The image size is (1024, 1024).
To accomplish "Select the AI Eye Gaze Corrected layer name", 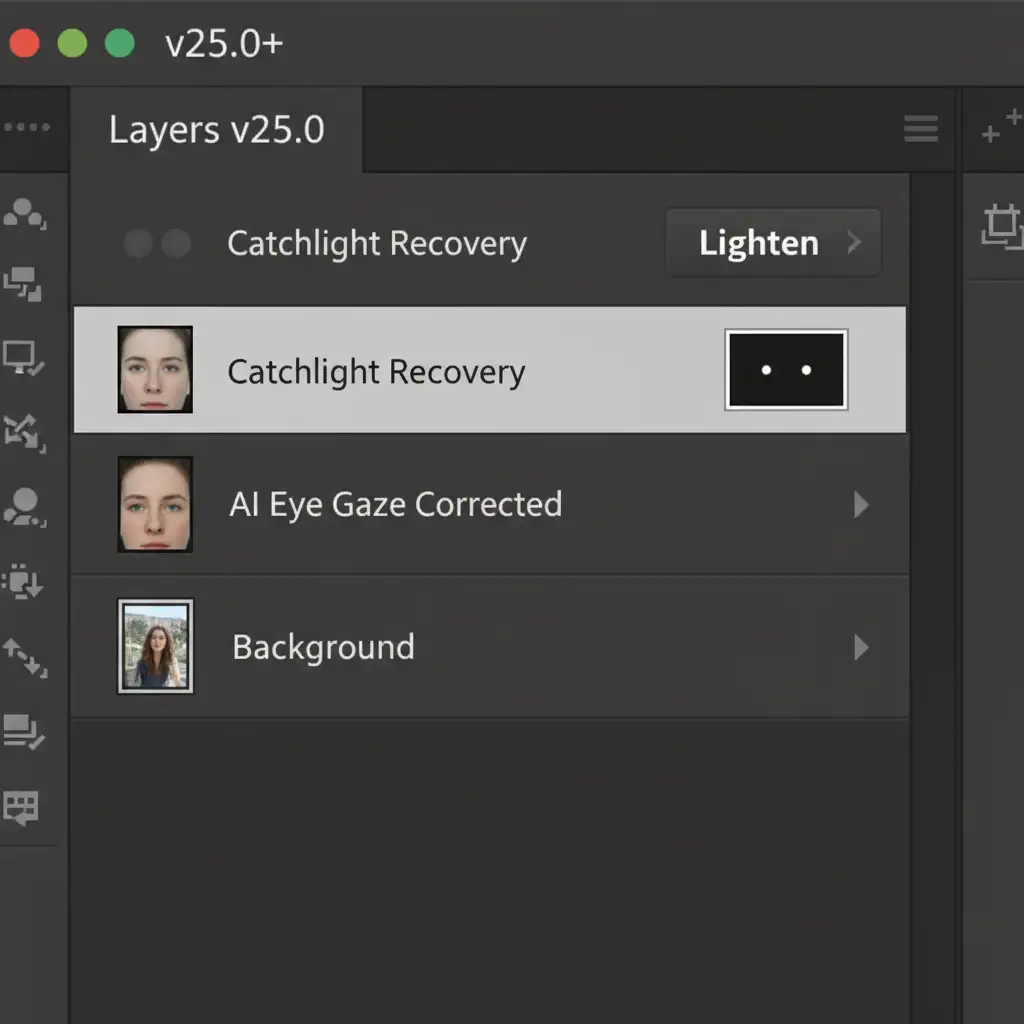I will (x=395, y=504).
